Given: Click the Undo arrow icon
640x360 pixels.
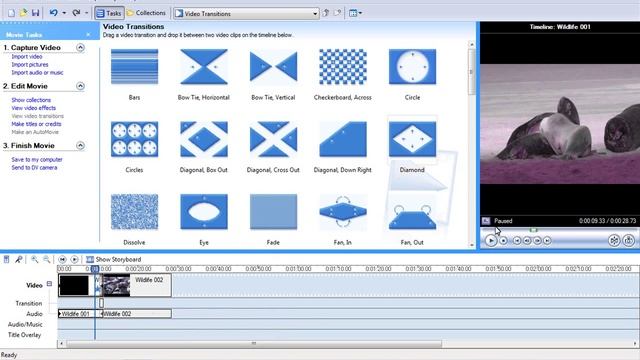Looking at the screenshot, I should point(53,13).
